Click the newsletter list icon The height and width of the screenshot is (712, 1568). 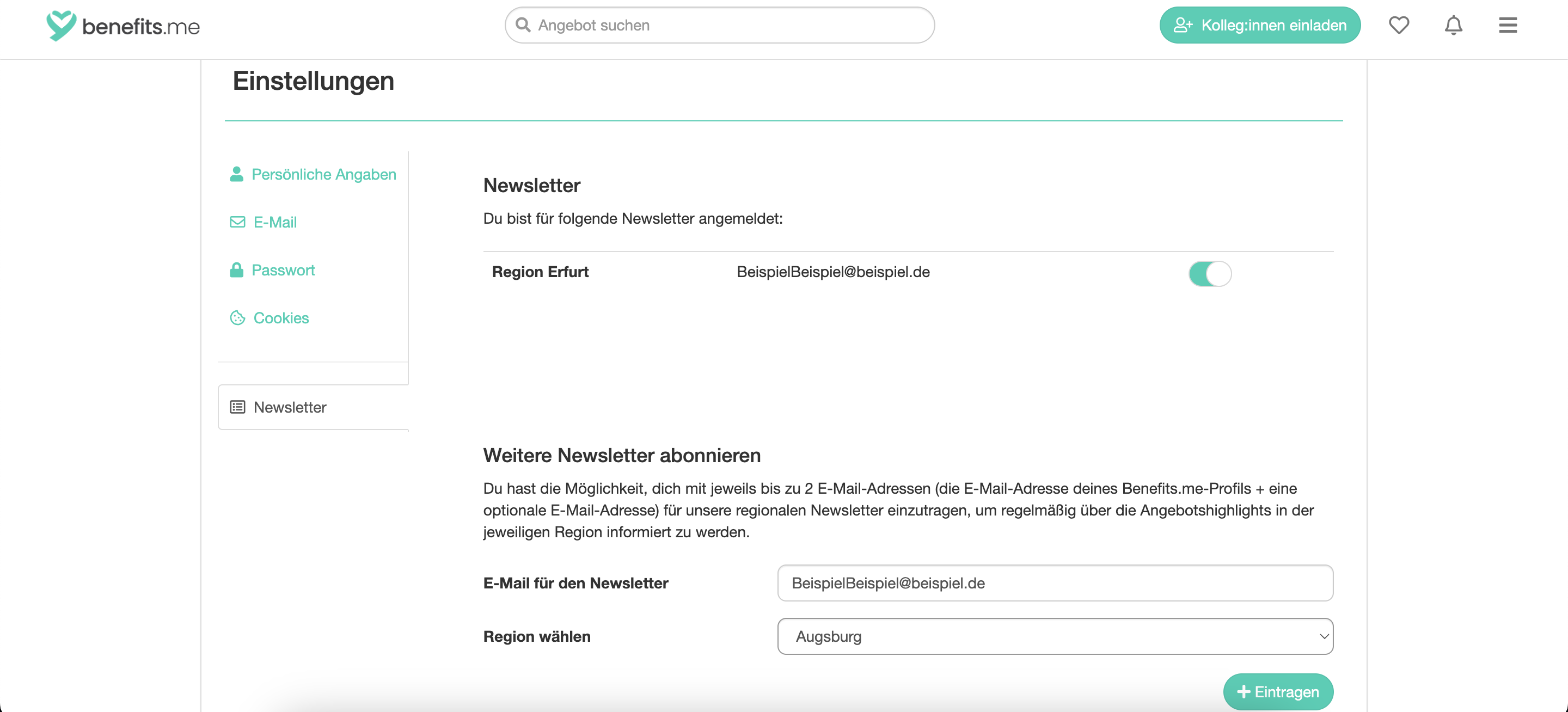point(237,407)
